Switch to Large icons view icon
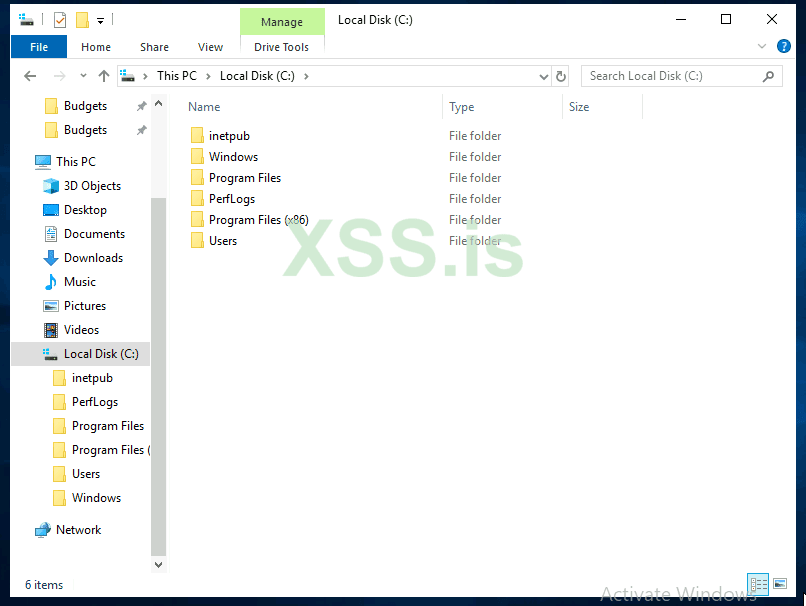The width and height of the screenshot is (806, 606). pos(780,584)
